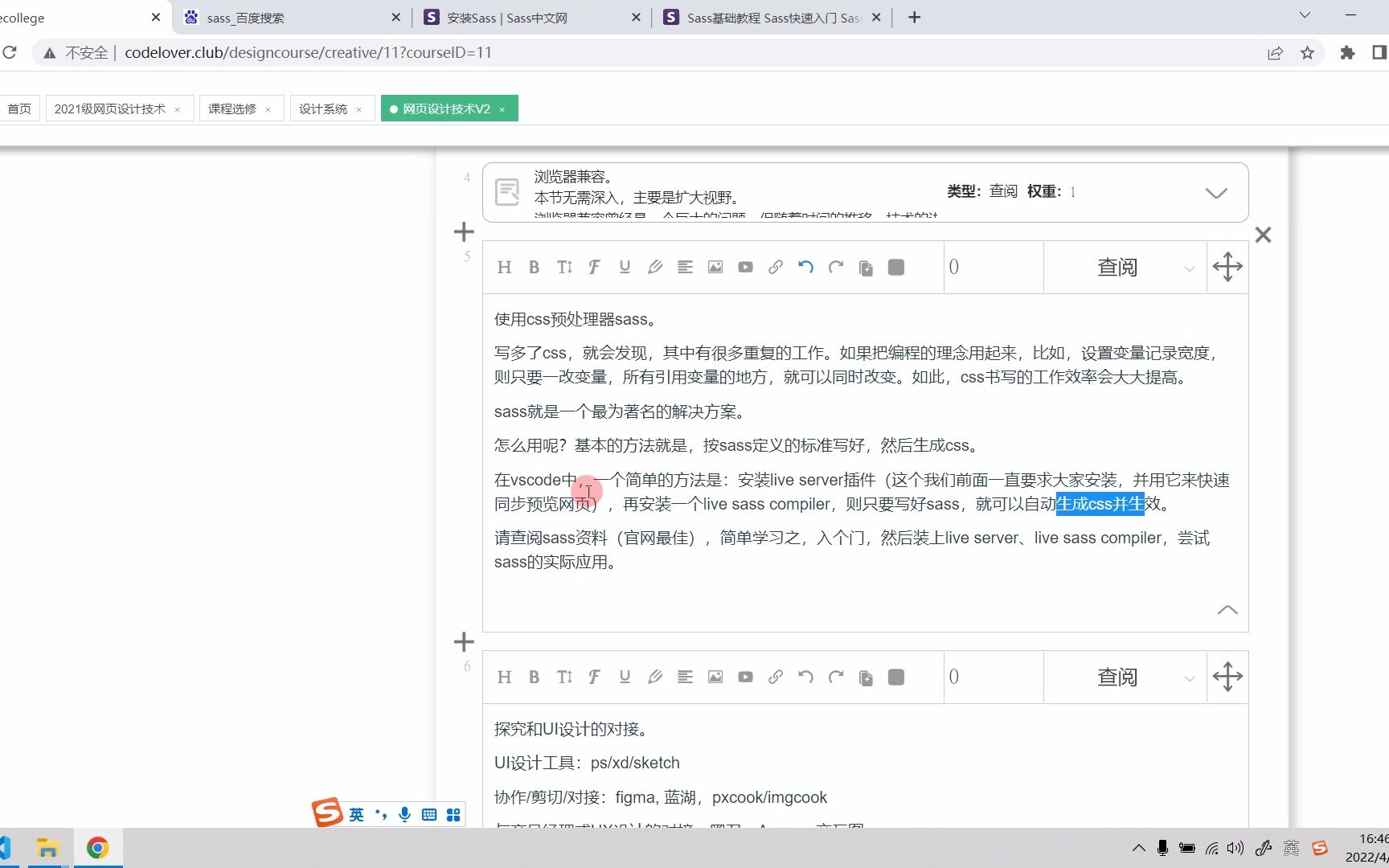Open a new browser tab

[914, 18]
